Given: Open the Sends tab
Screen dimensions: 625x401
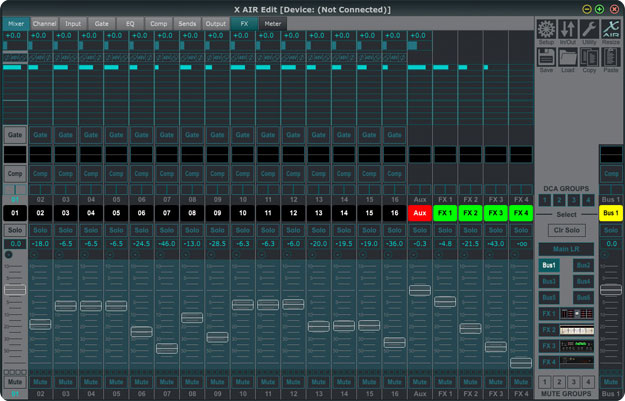Looking at the screenshot, I should (187, 24).
